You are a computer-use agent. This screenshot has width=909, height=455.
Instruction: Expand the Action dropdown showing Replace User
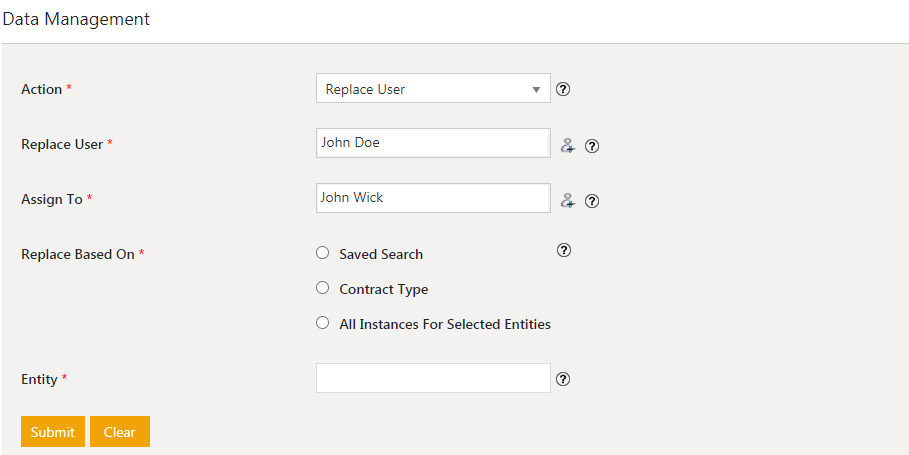tap(433, 89)
